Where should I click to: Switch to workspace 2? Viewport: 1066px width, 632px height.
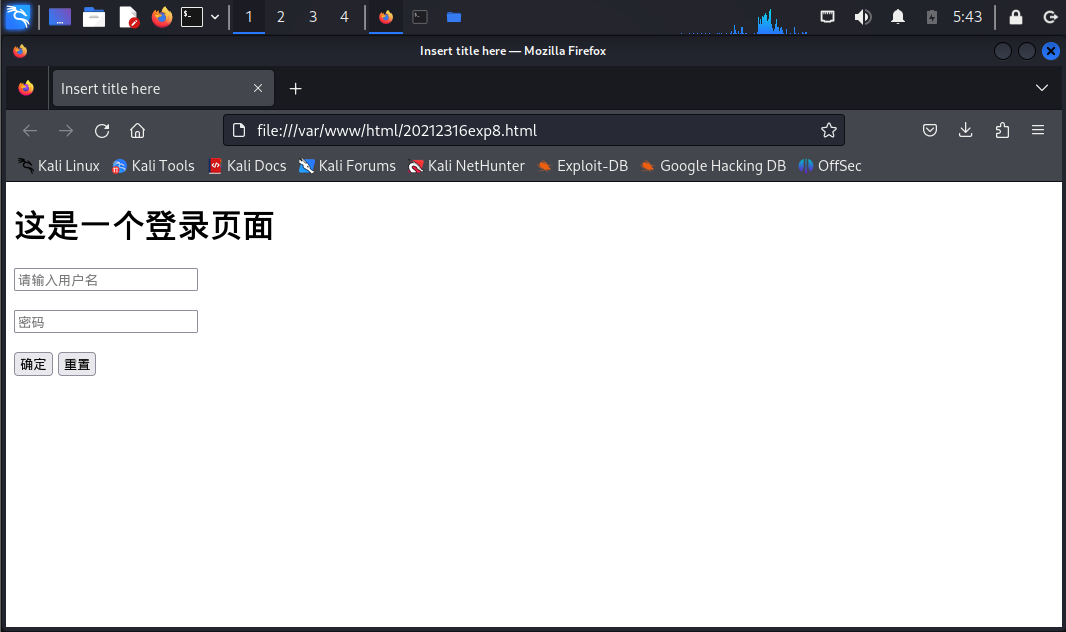coord(281,17)
